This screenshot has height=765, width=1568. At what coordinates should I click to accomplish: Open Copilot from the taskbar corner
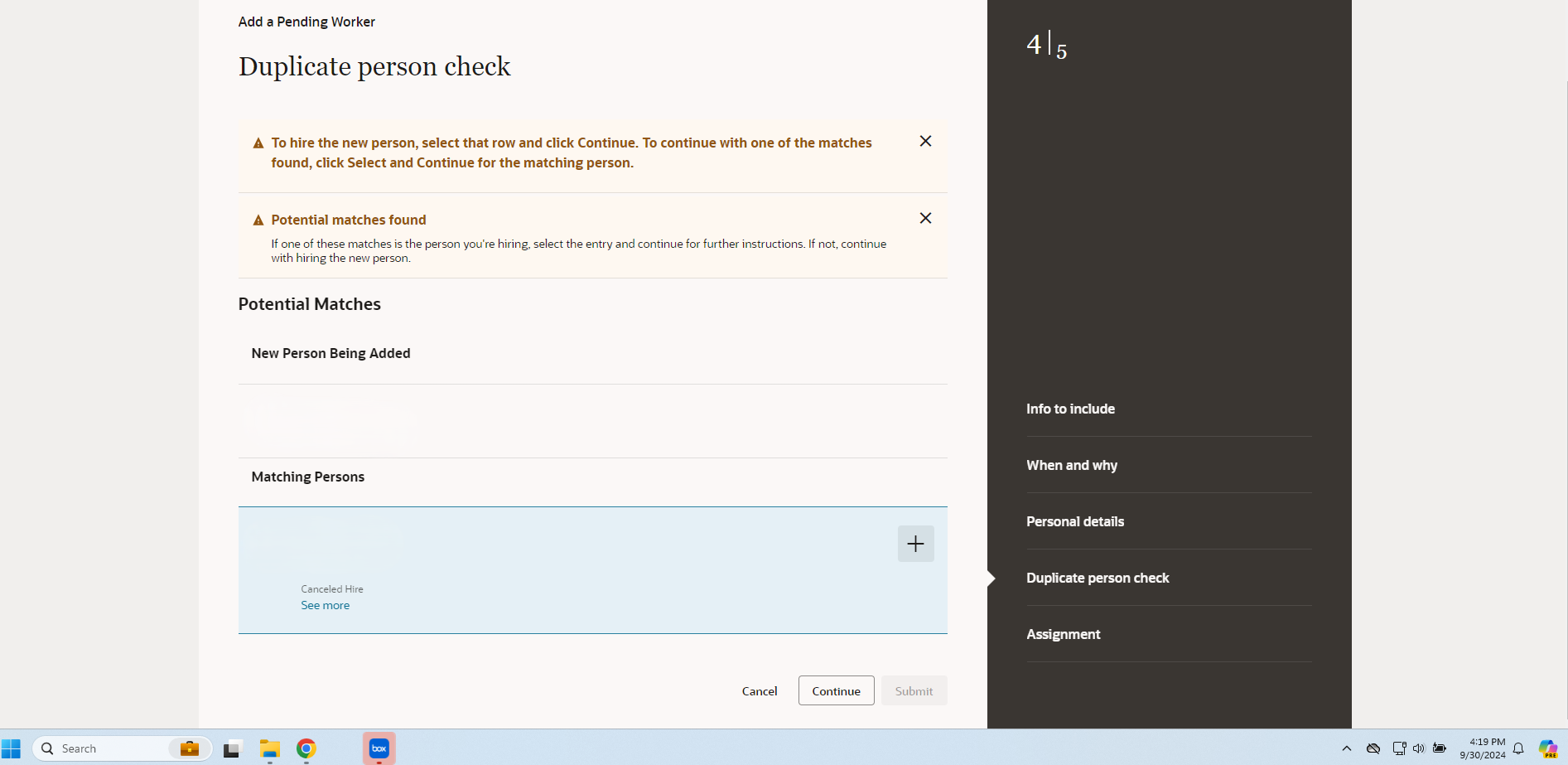pyautogui.click(x=1548, y=748)
